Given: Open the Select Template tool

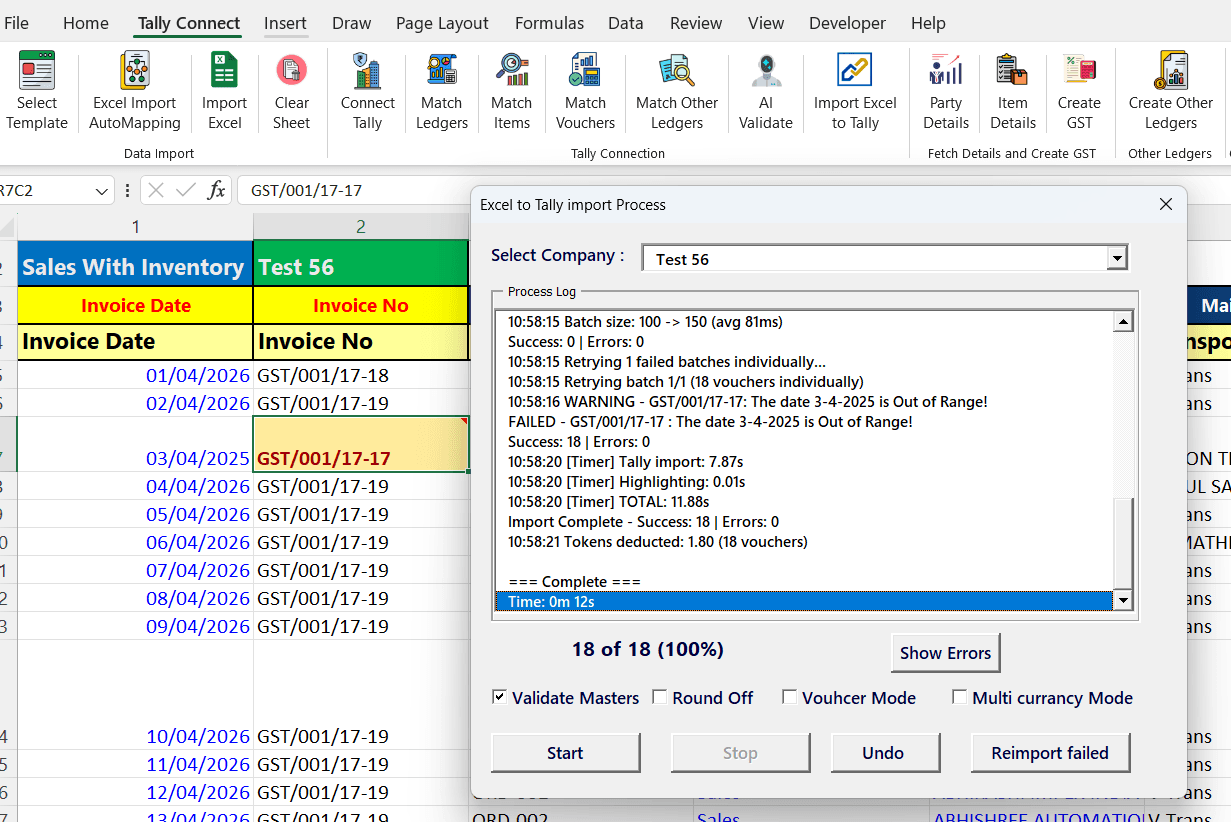Looking at the screenshot, I should (x=37, y=90).
